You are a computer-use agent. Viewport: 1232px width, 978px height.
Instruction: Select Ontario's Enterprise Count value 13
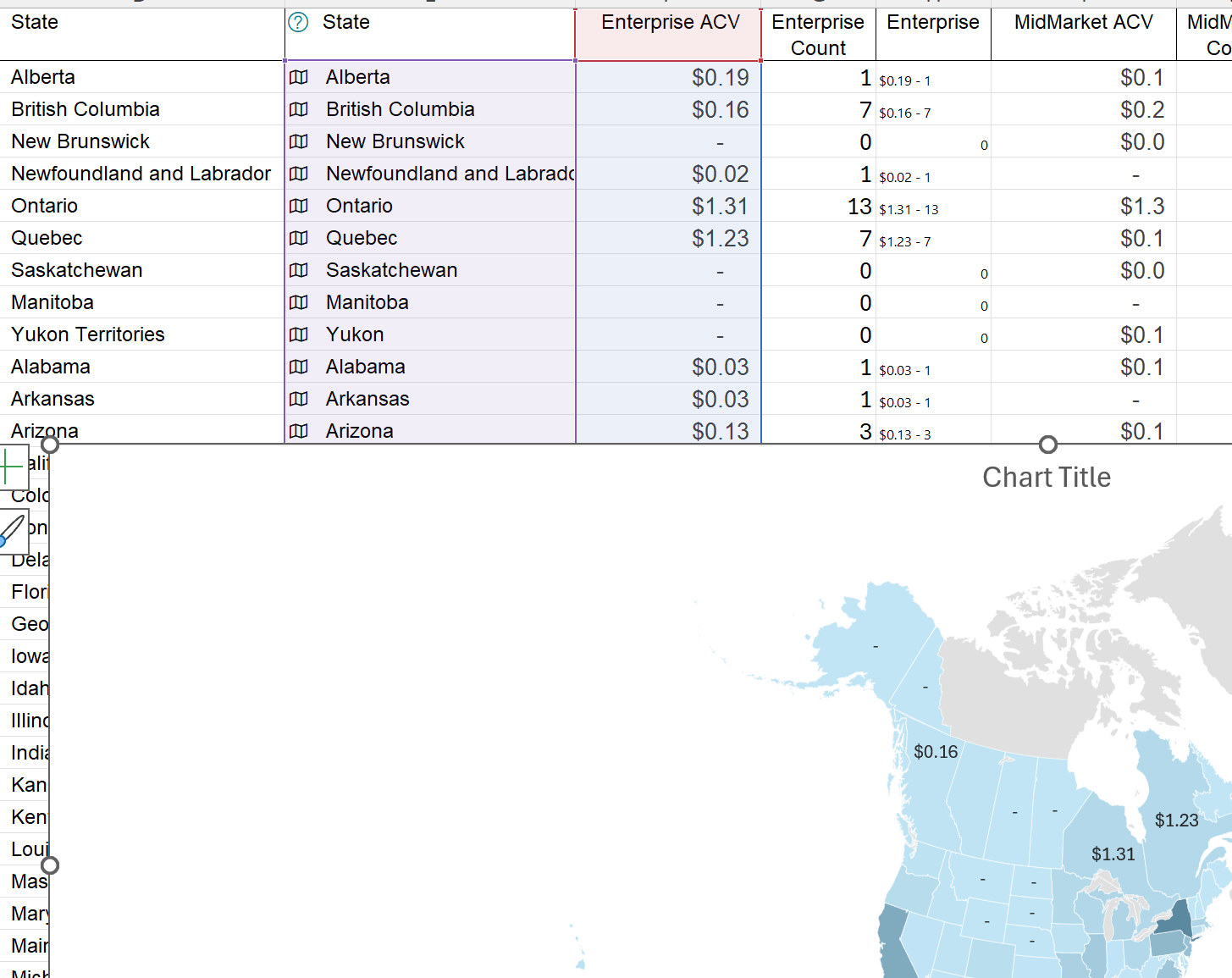tap(859, 205)
